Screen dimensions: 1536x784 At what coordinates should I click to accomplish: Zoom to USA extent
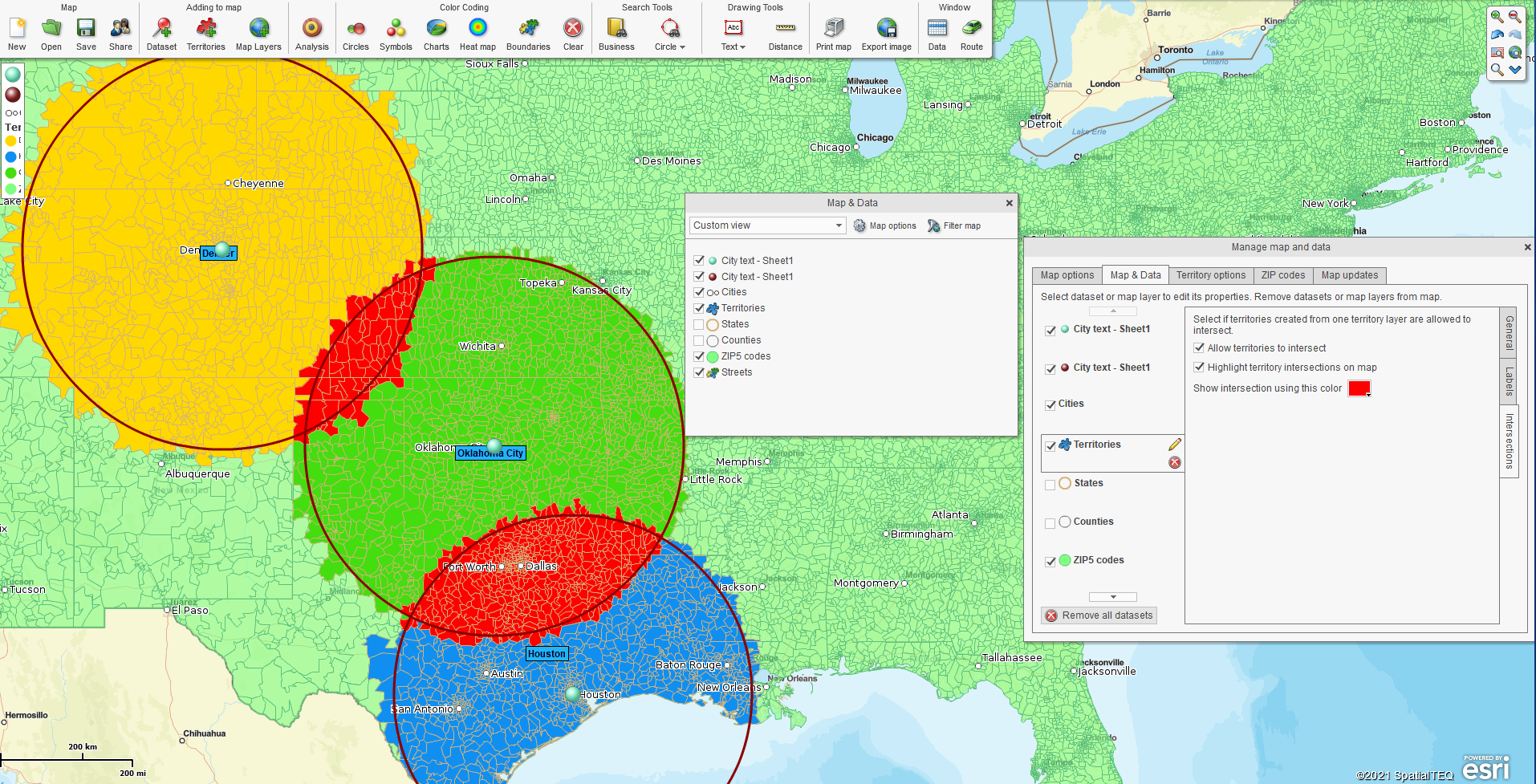click(1497, 53)
